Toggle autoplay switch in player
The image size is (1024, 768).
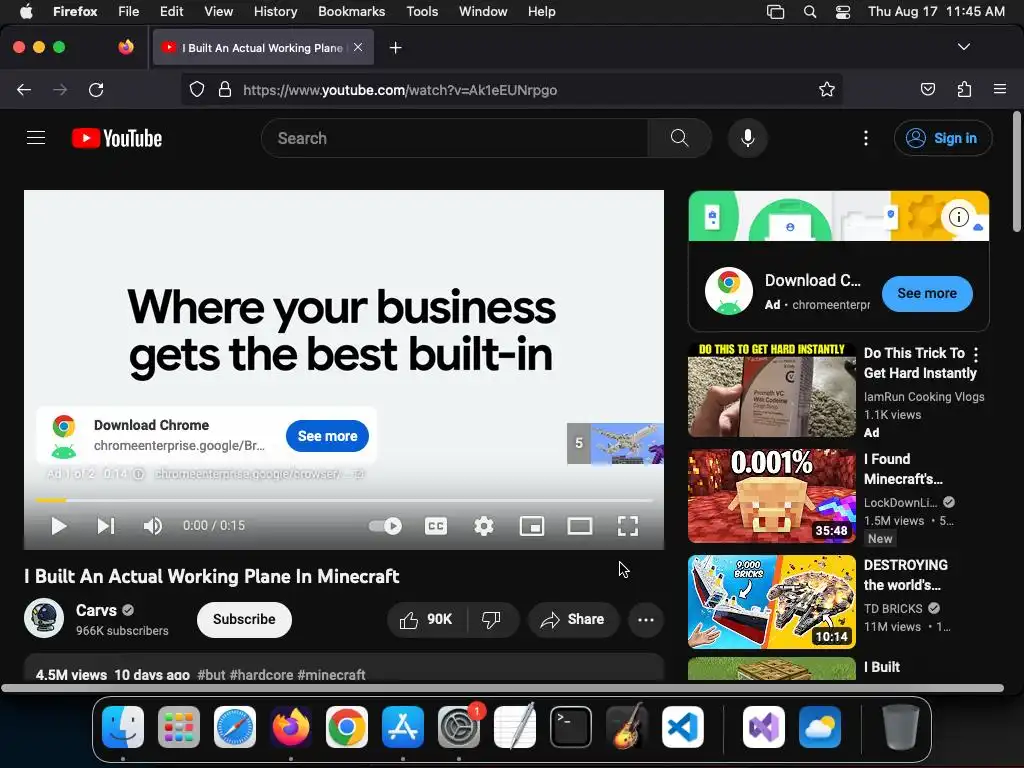[x=385, y=526]
